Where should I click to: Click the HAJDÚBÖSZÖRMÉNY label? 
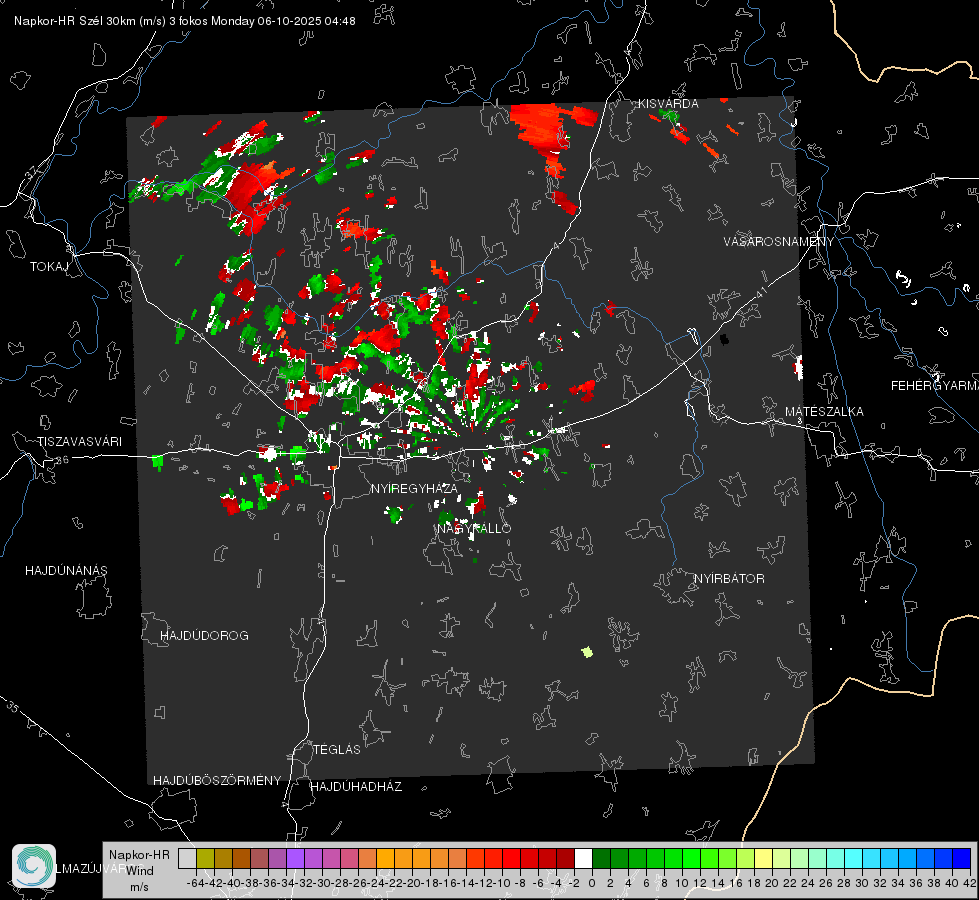point(217,781)
